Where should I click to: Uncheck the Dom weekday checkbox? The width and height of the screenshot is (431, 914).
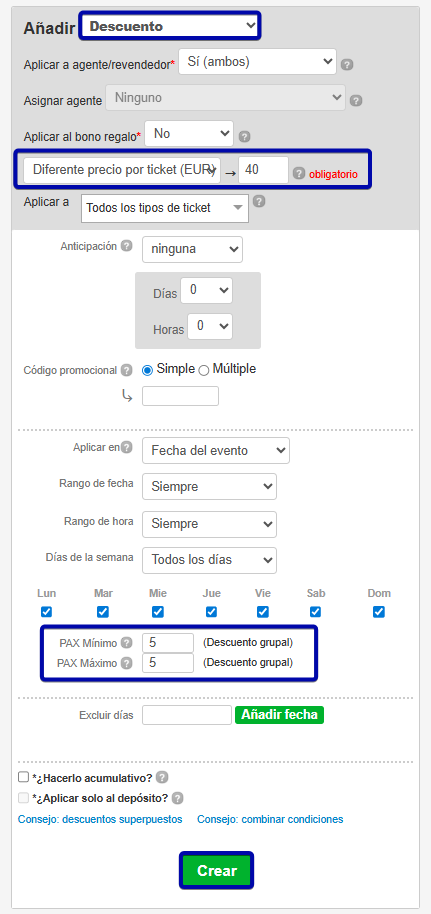[x=379, y=612]
